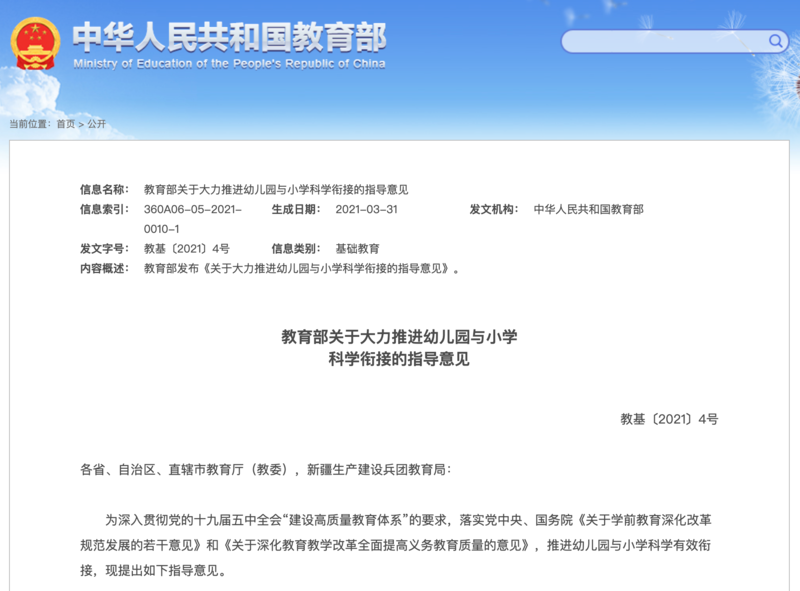Click the 发文机构 value 中华人民共和国教育部

[589, 209]
